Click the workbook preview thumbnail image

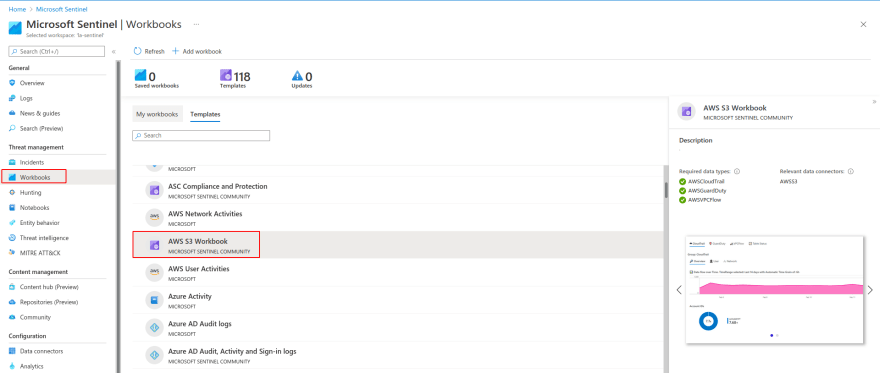click(x=774, y=290)
